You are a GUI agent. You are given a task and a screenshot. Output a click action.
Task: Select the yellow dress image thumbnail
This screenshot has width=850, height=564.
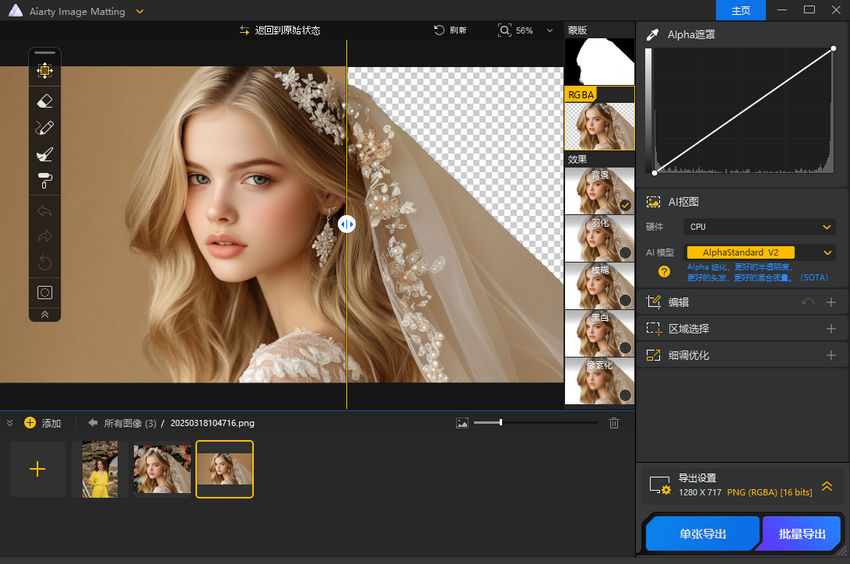tap(100, 469)
